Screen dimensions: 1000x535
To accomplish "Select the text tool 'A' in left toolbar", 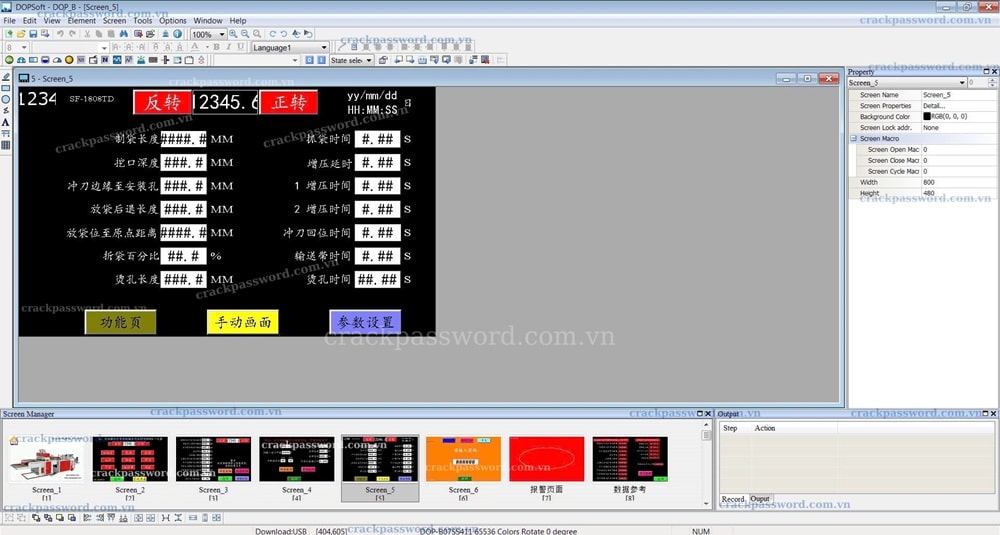I will (6, 122).
